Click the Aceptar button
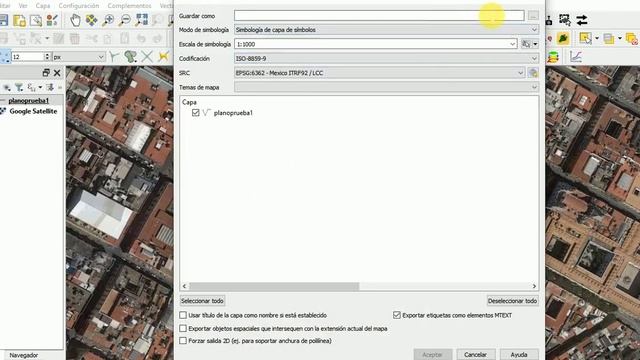Screen dimensions: 640x360 pyautogui.click(x=432, y=354)
